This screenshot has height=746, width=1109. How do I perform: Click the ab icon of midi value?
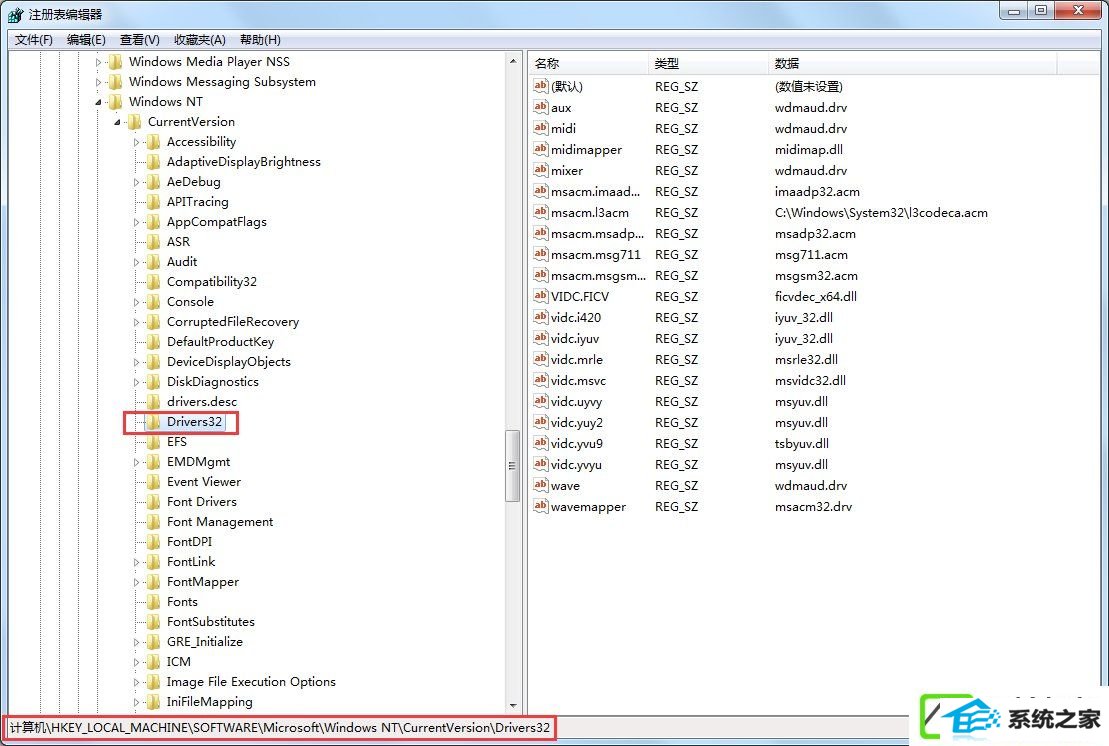(540, 128)
